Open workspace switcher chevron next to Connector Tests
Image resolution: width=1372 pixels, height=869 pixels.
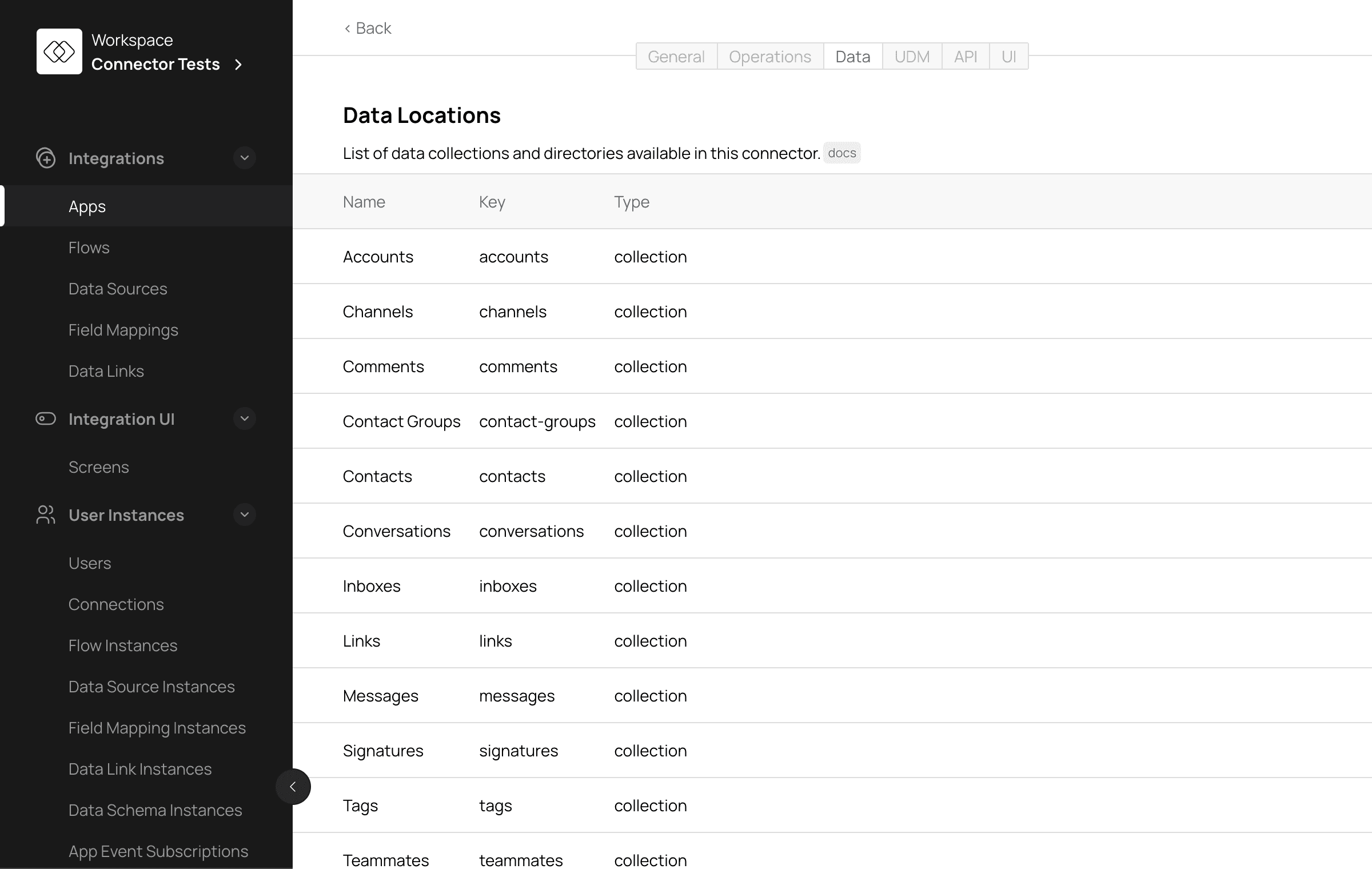(x=238, y=65)
